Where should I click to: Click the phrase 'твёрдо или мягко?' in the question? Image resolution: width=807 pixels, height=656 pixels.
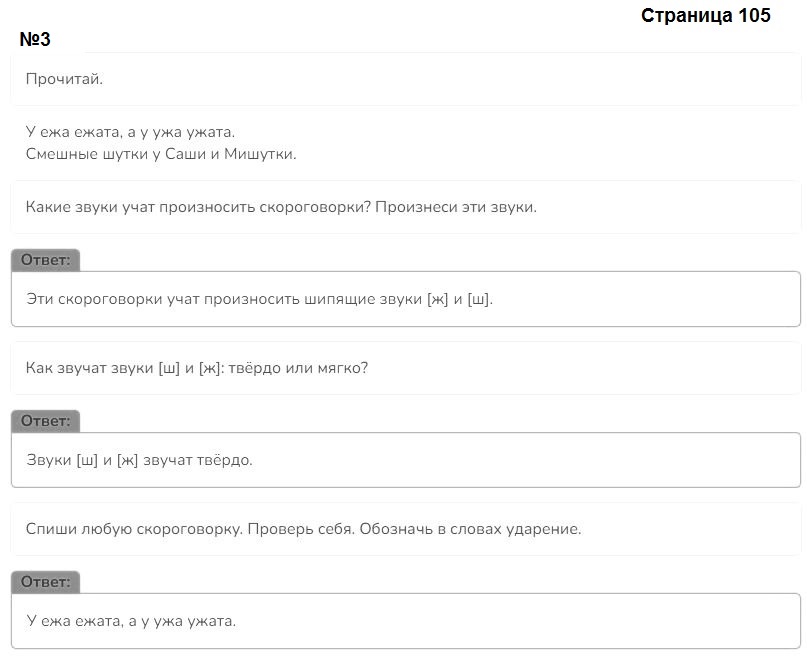[x=299, y=368]
